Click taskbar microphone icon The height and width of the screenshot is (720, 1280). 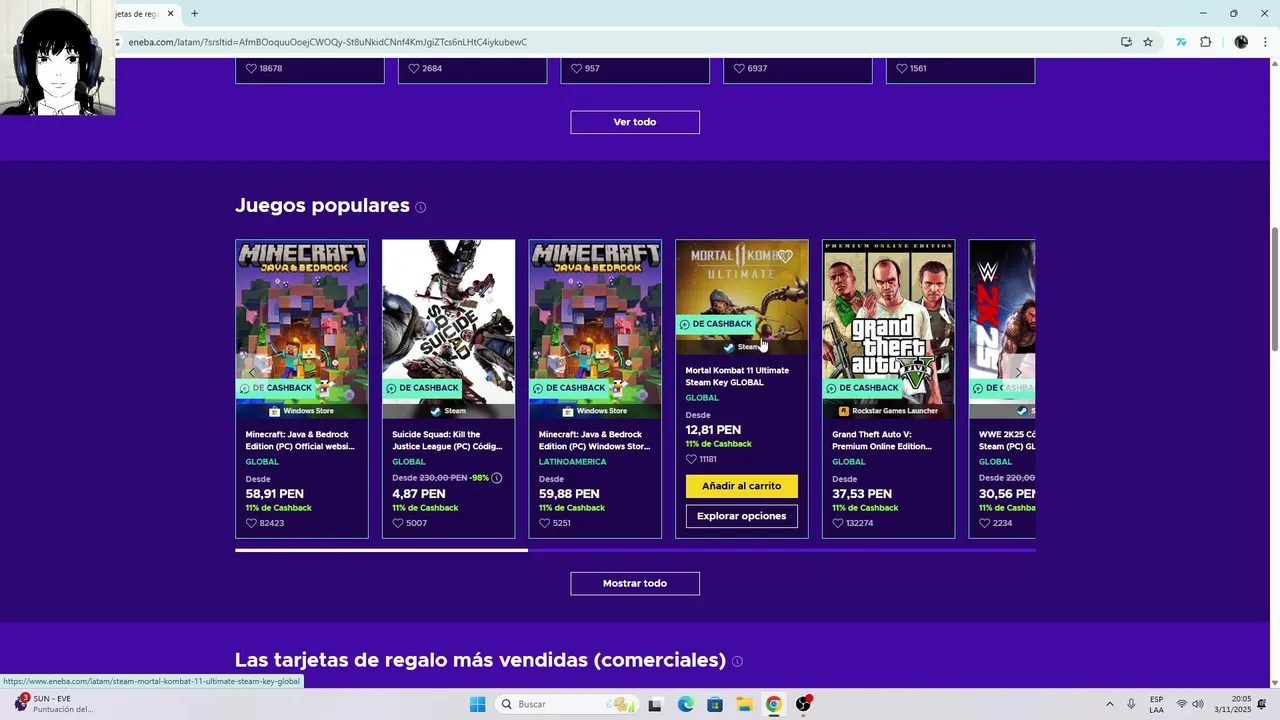pyautogui.click(x=1131, y=704)
